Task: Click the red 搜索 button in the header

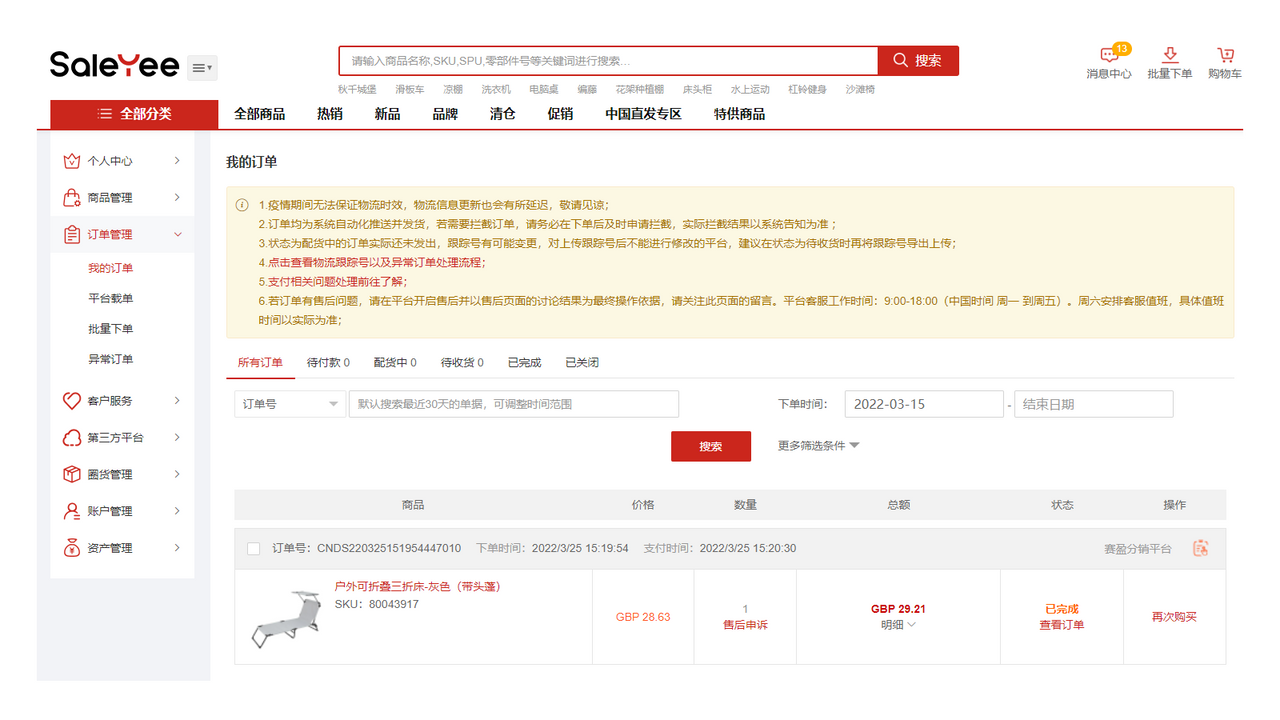Action: click(x=918, y=61)
